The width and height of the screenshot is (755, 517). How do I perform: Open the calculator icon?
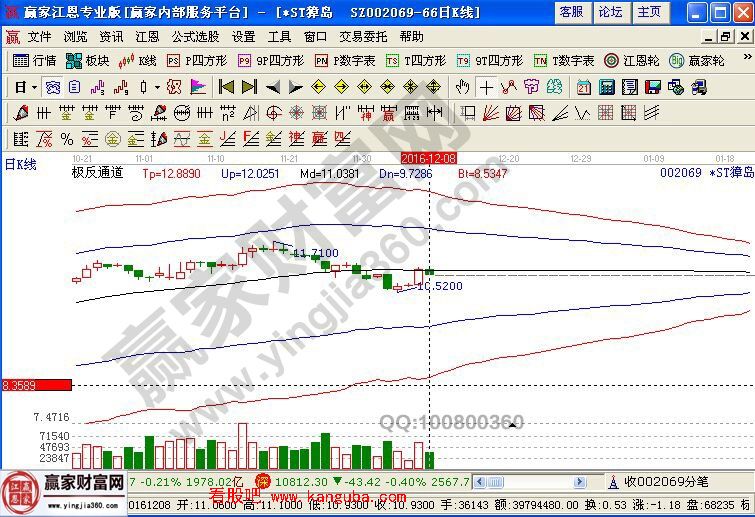point(607,87)
